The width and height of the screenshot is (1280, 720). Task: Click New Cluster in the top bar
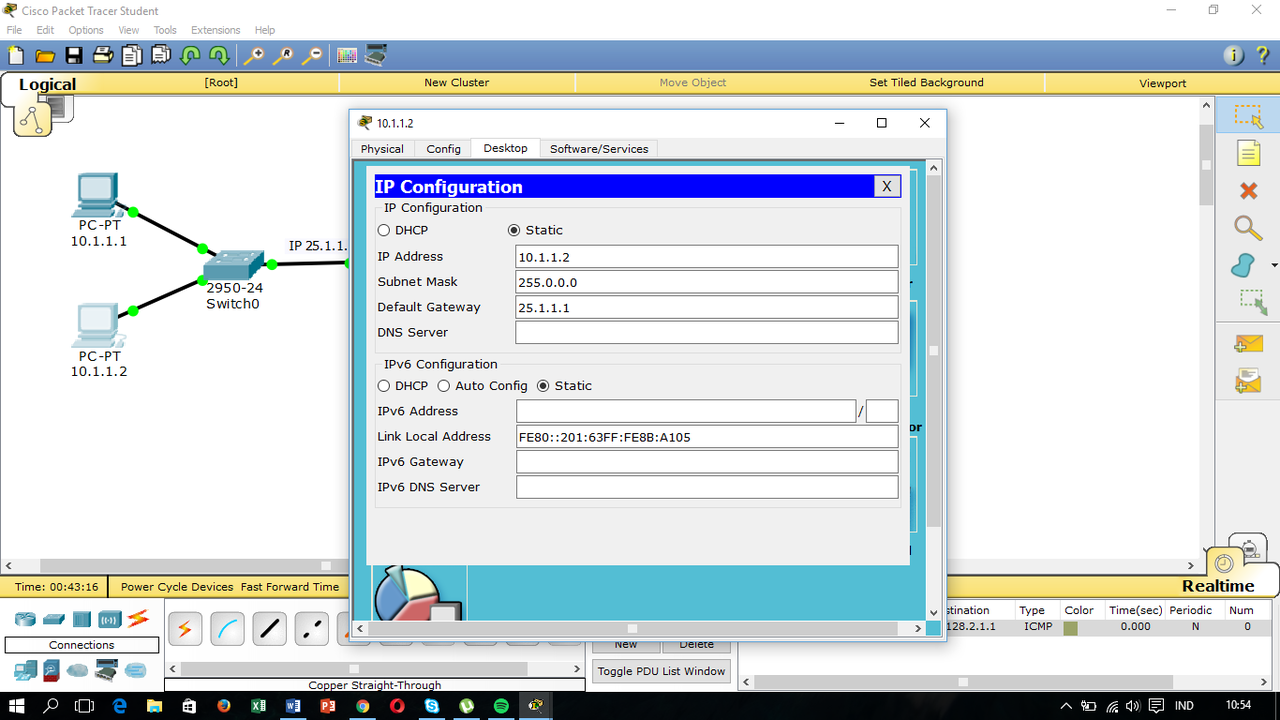click(456, 83)
